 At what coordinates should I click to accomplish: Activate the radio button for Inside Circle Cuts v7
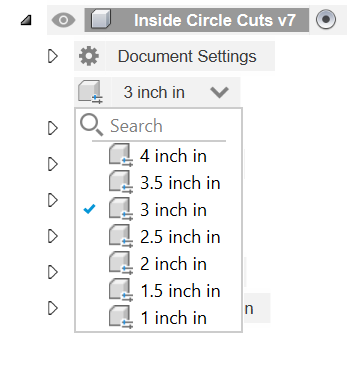326,20
